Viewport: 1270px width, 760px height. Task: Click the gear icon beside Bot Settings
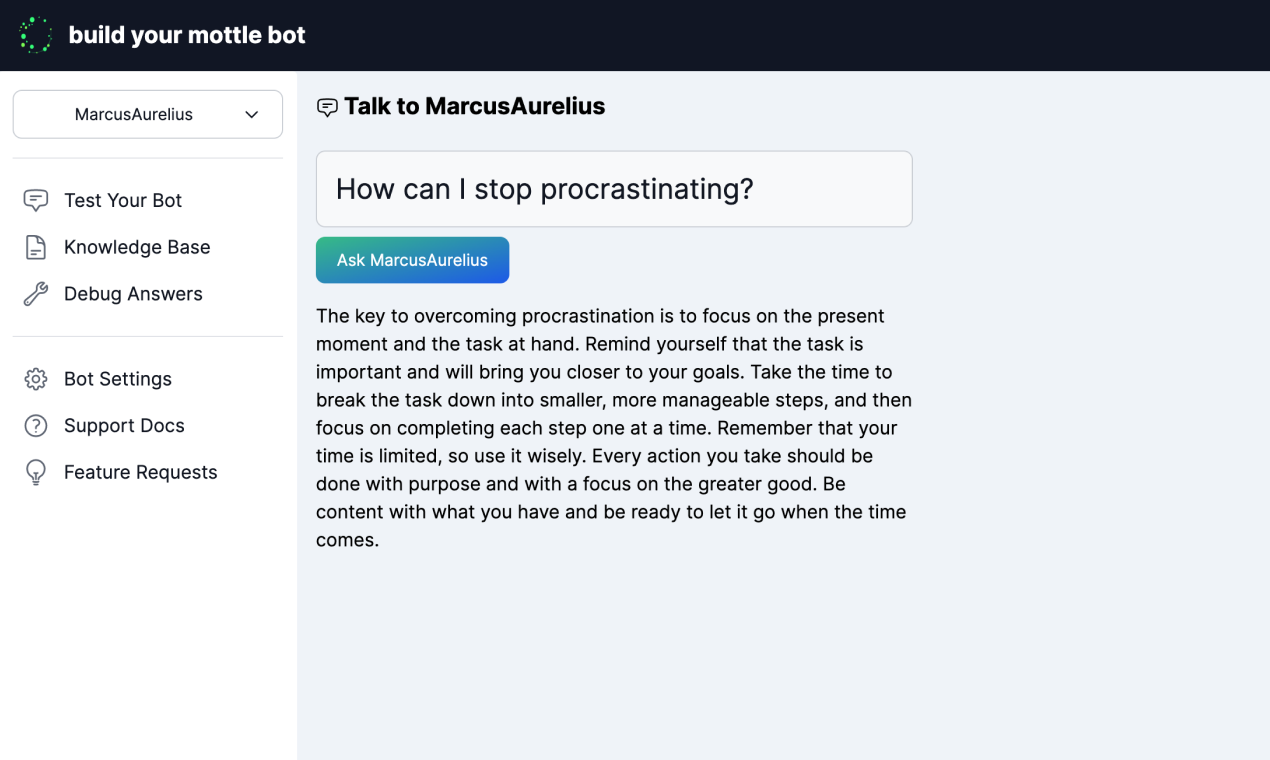[x=36, y=379]
